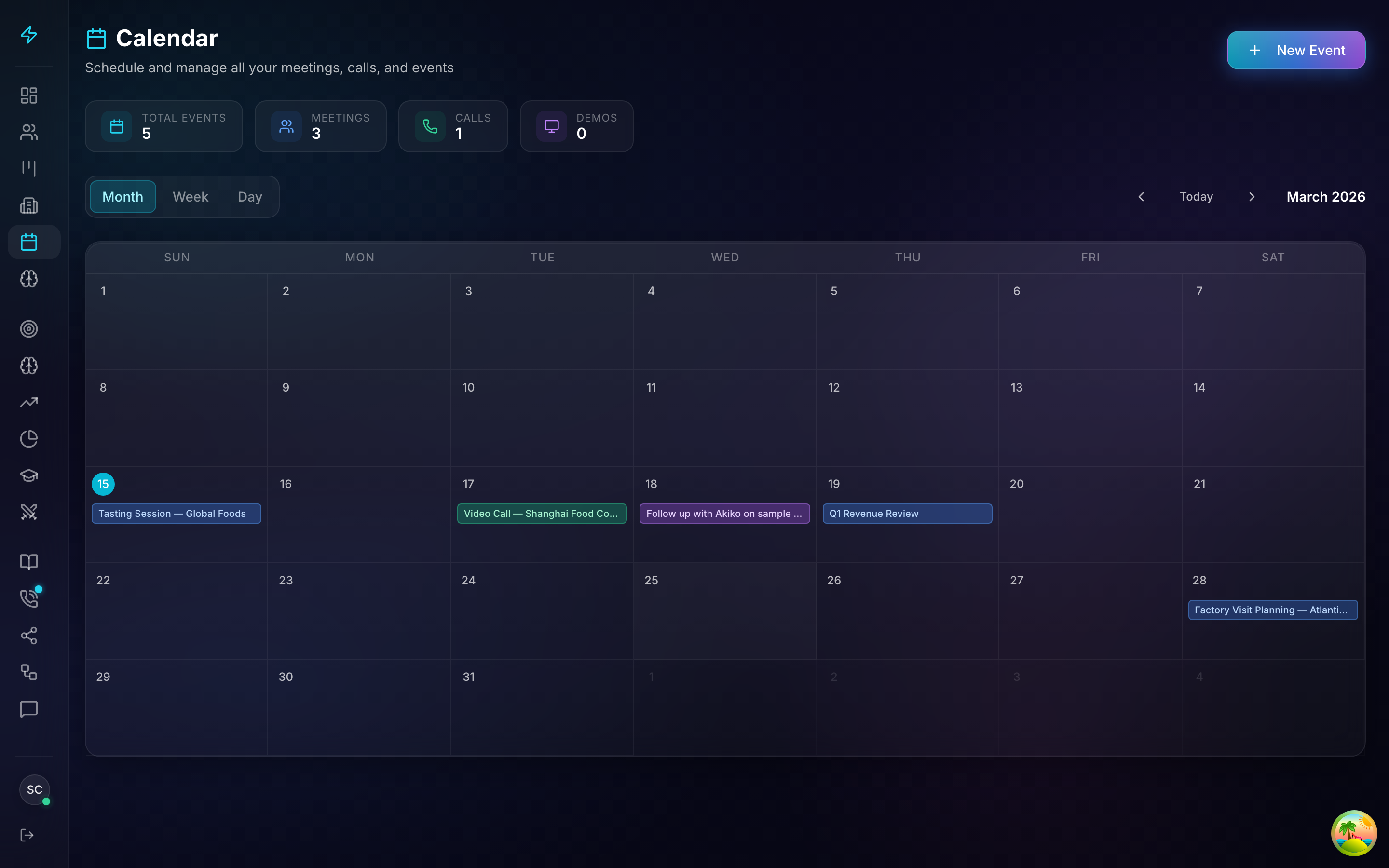Go to next month with right chevron
Viewport: 1389px width, 868px height.
coord(1251,196)
